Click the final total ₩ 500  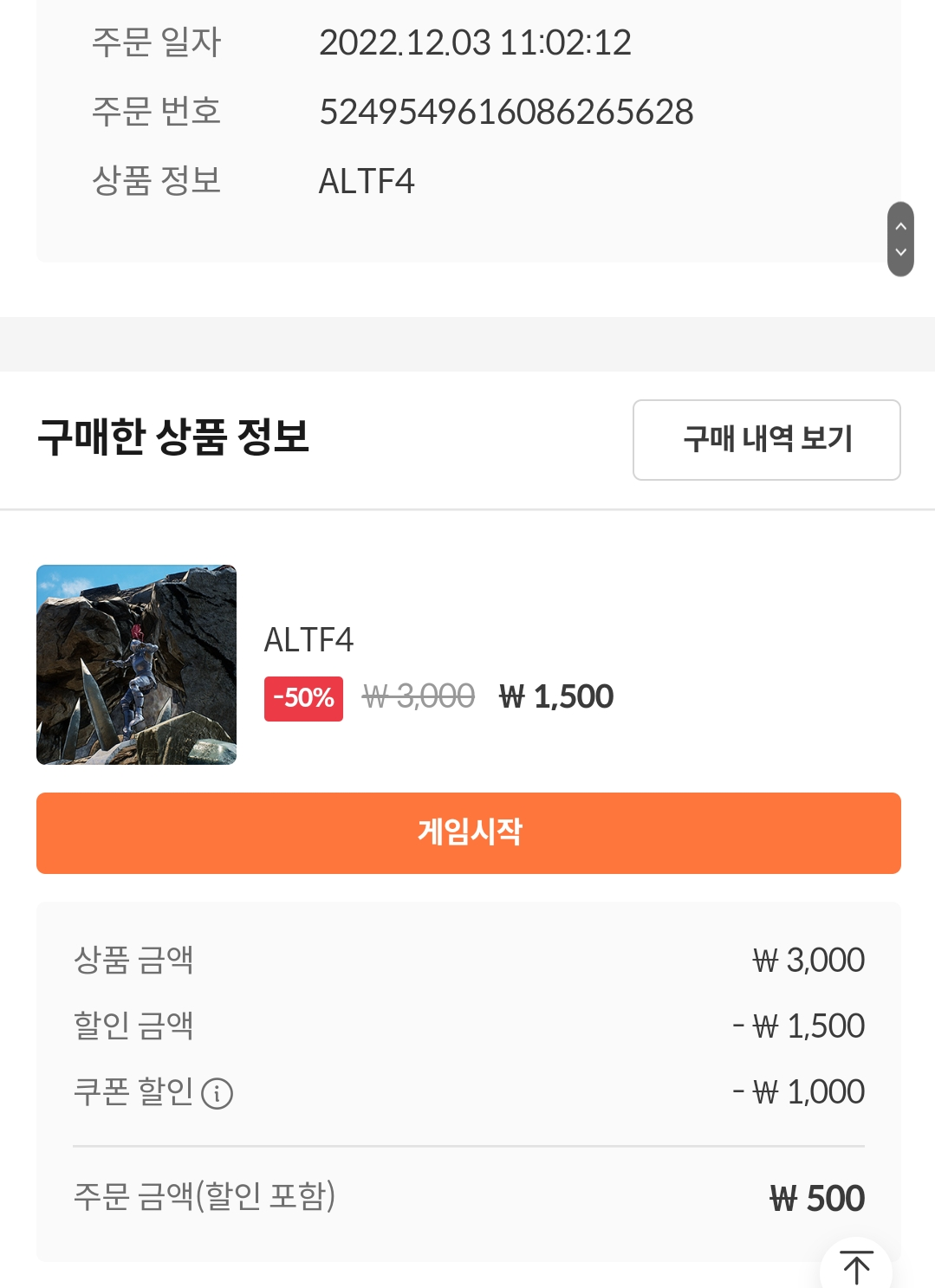coord(817,1198)
